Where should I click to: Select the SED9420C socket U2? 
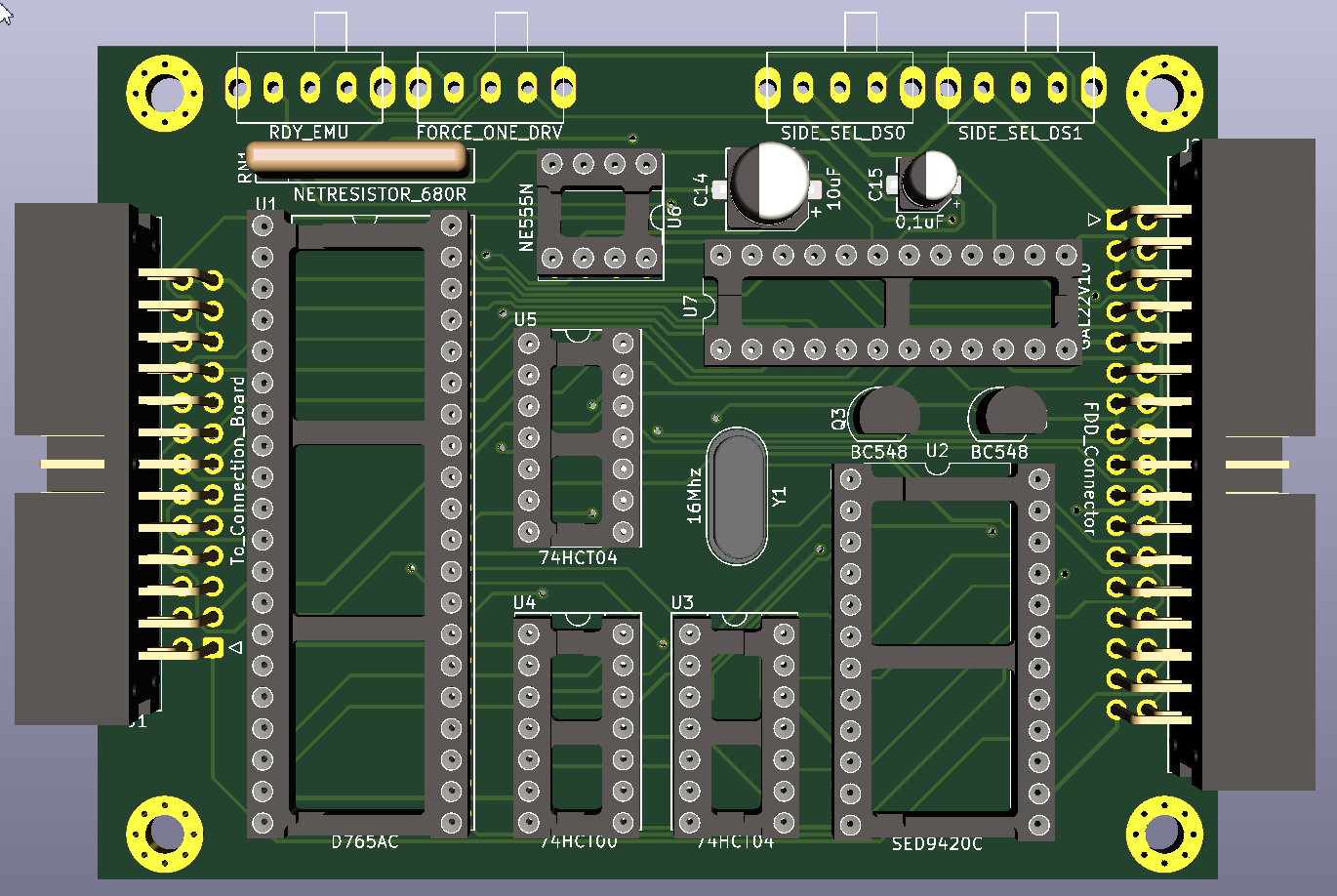coord(944,651)
